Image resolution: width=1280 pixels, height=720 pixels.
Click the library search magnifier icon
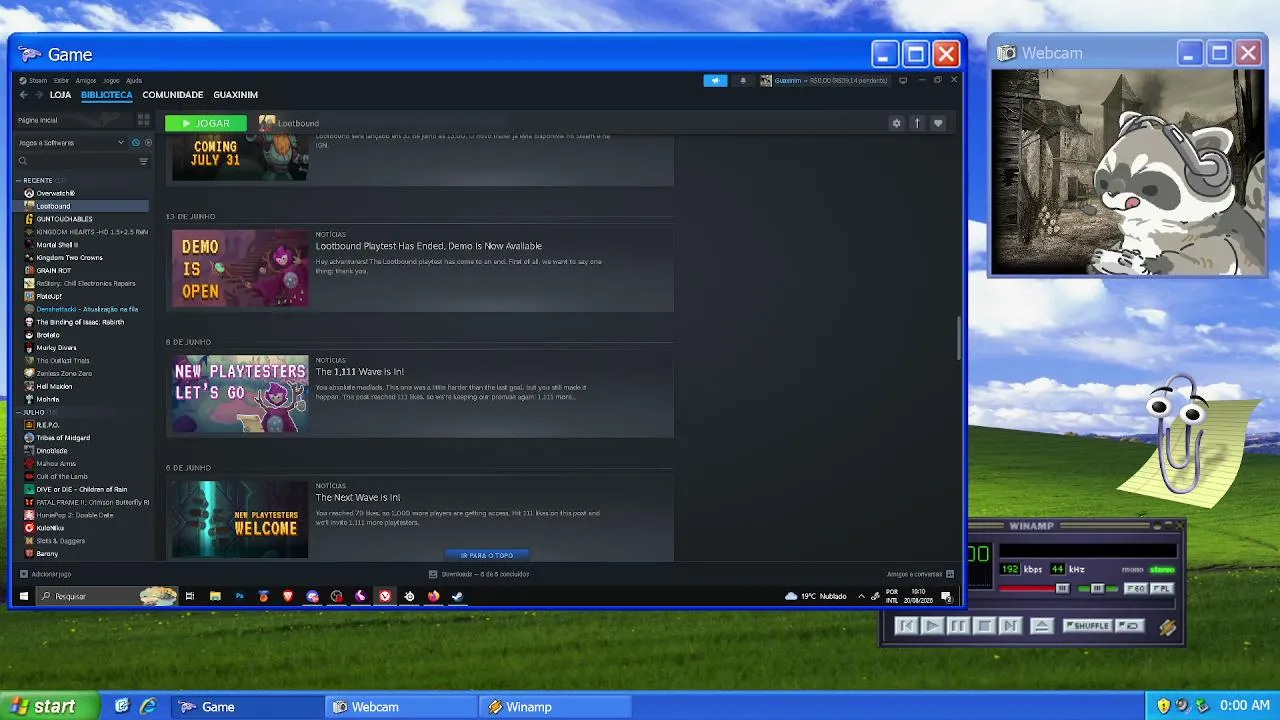(x=23, y=161)
